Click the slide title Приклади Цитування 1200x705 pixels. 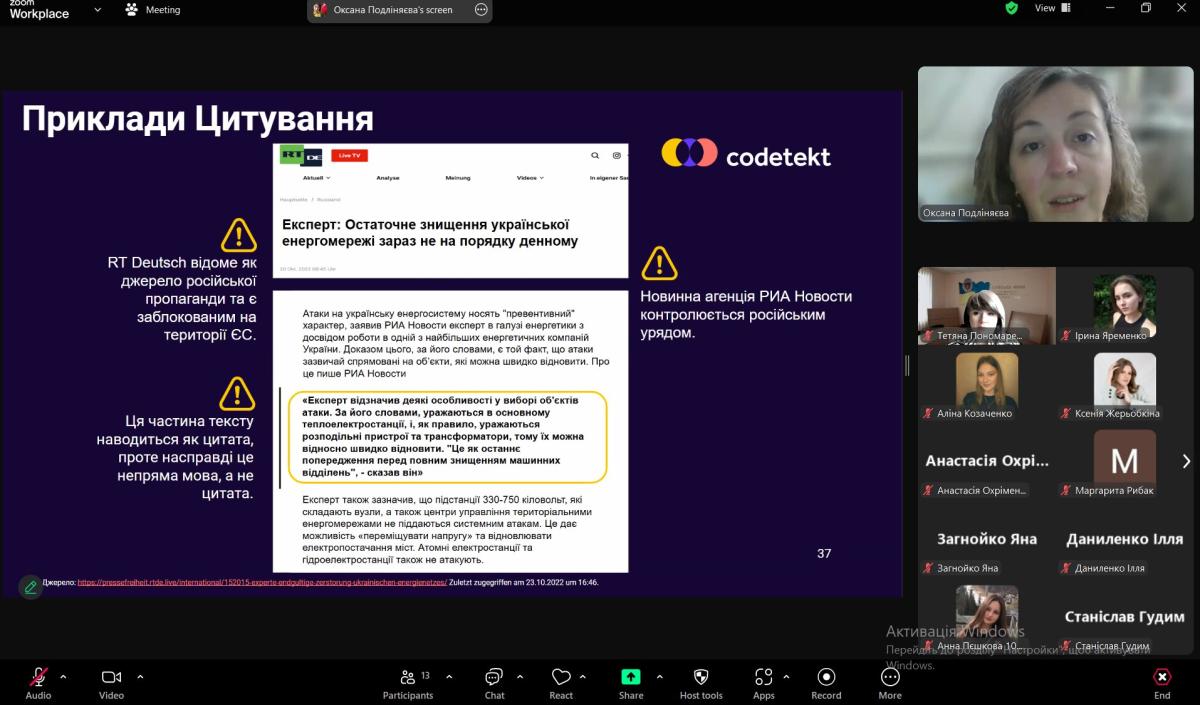198,119
